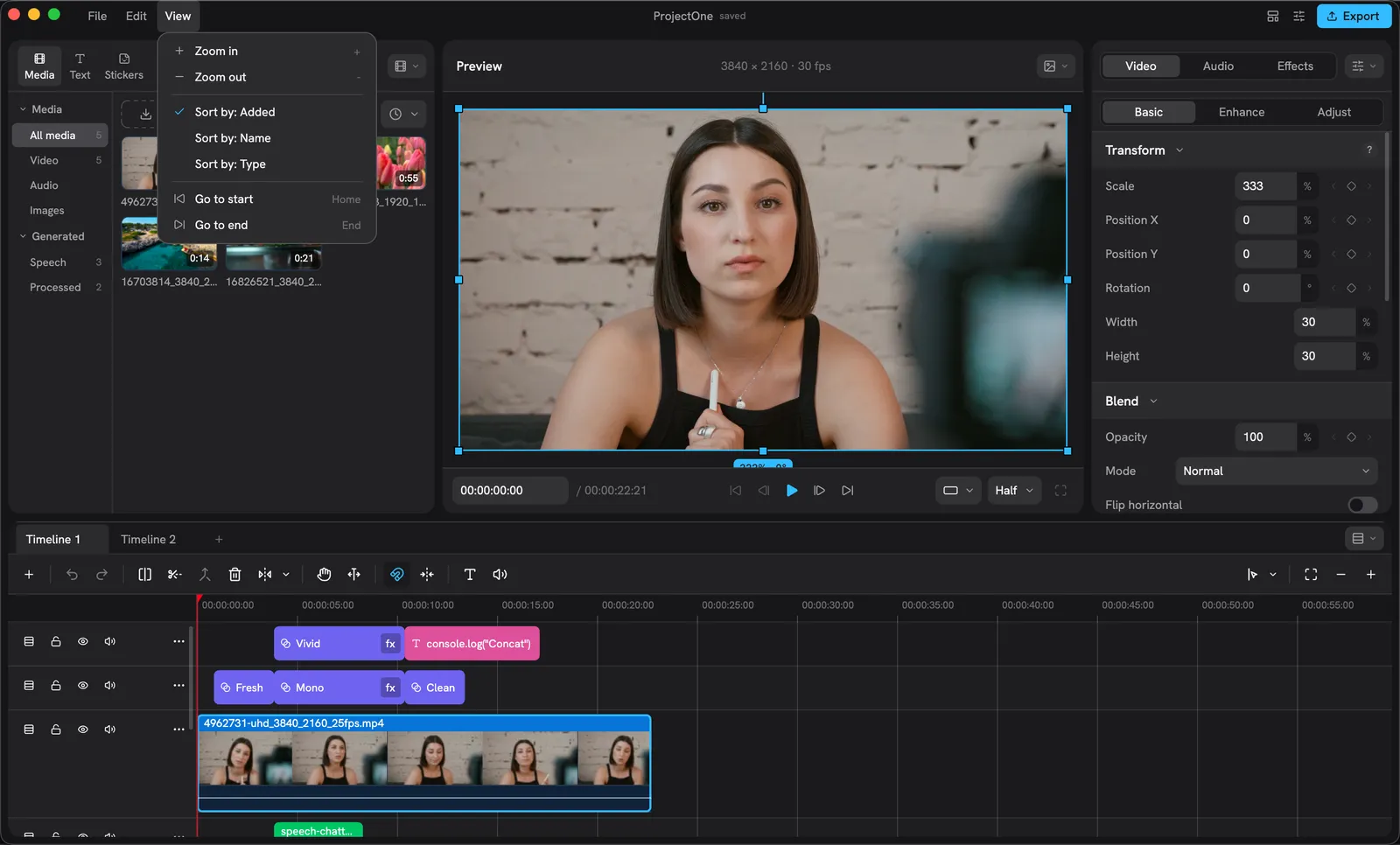Screen dimensions: 1400x845
Task: Select Go to end menu item
Action: pos(268,225)
